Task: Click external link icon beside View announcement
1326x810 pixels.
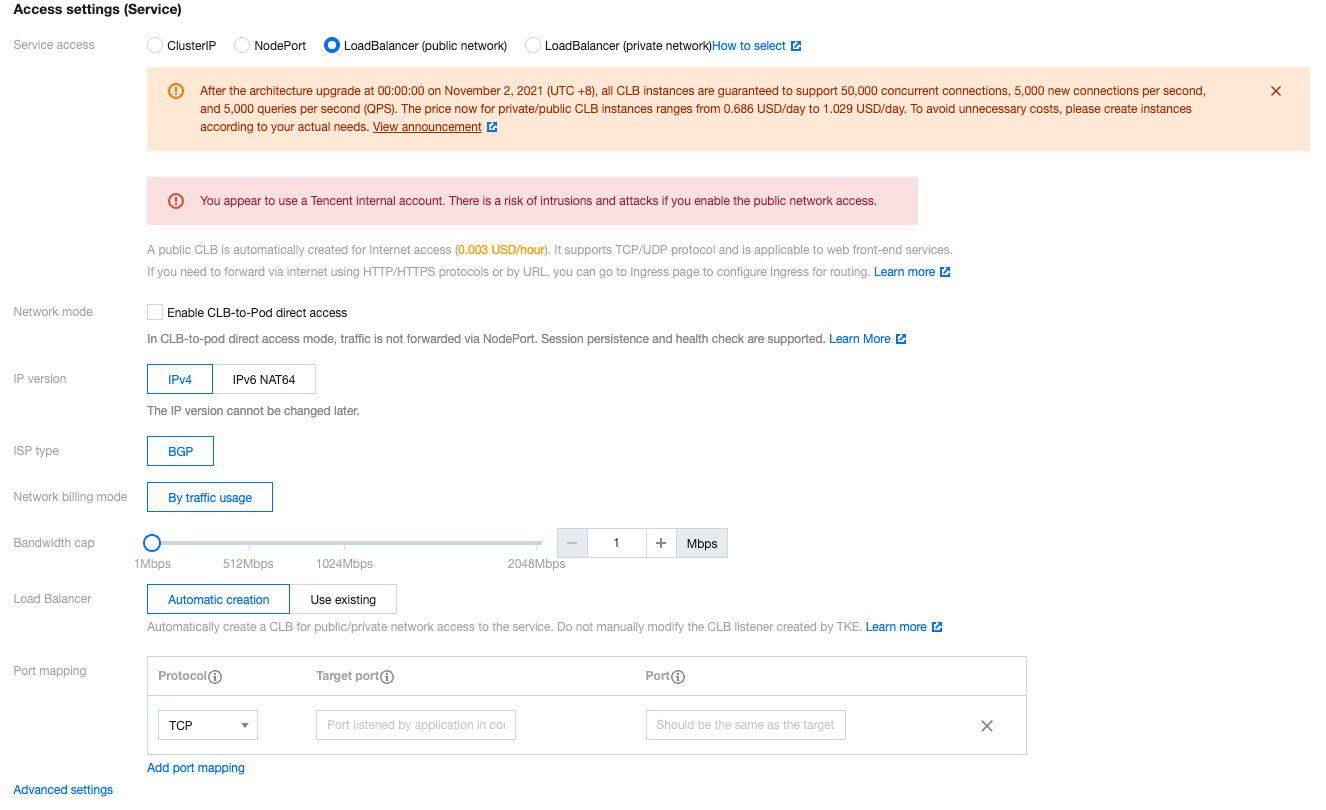Action: [492, 128]
